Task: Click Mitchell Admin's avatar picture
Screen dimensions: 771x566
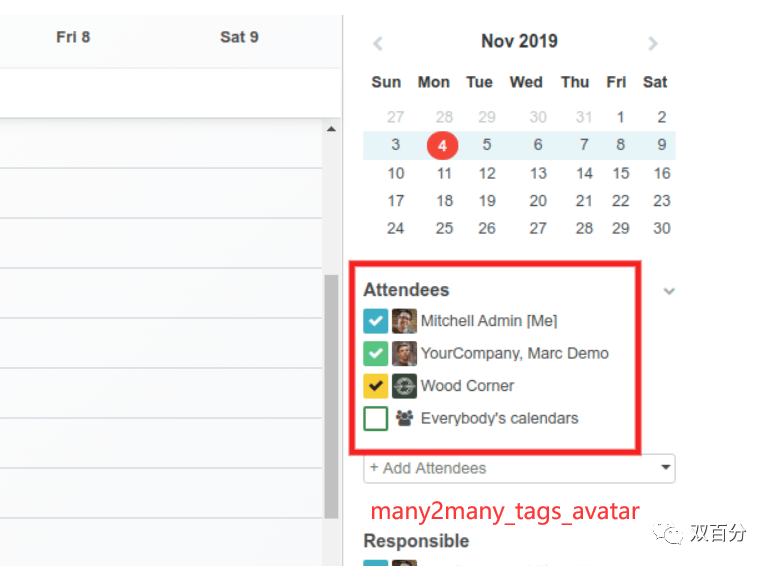Action: [x=404, y=321]
